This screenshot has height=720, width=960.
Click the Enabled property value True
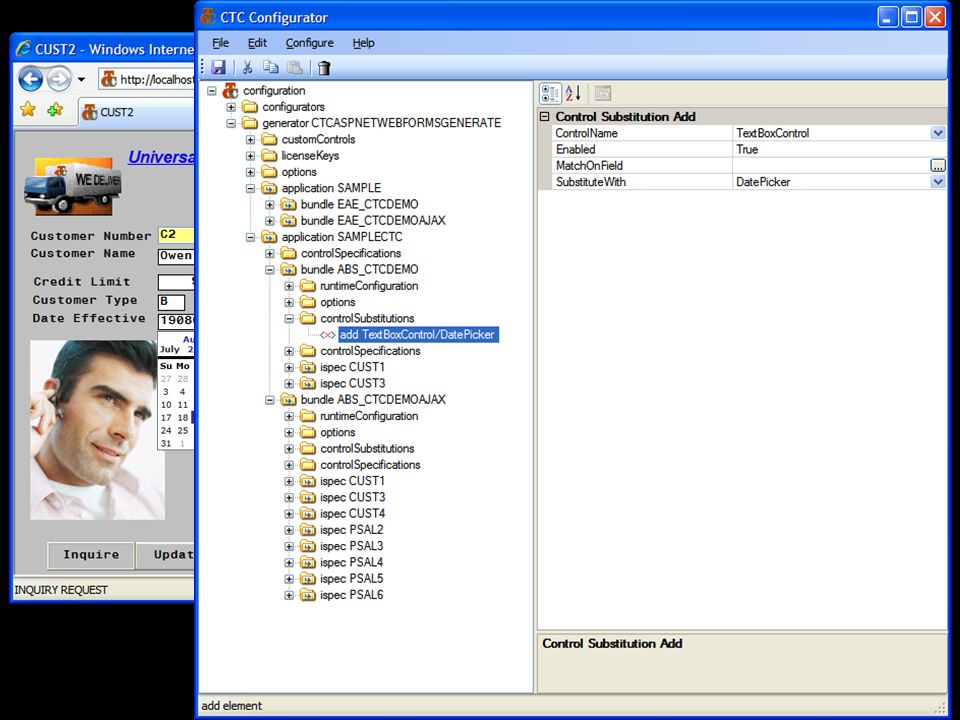coord(747,149)
